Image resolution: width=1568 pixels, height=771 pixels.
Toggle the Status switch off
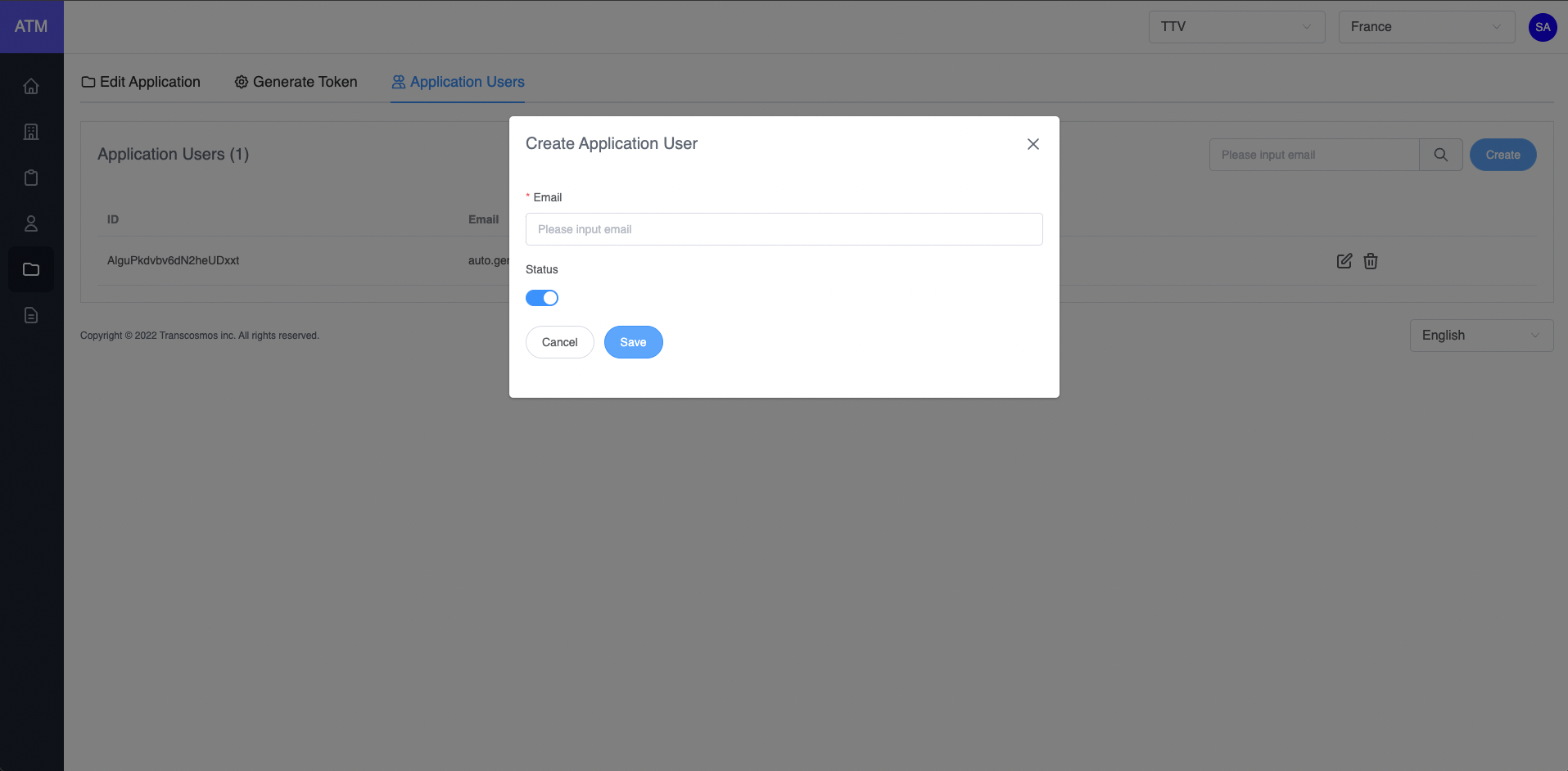tap(541, 298)
